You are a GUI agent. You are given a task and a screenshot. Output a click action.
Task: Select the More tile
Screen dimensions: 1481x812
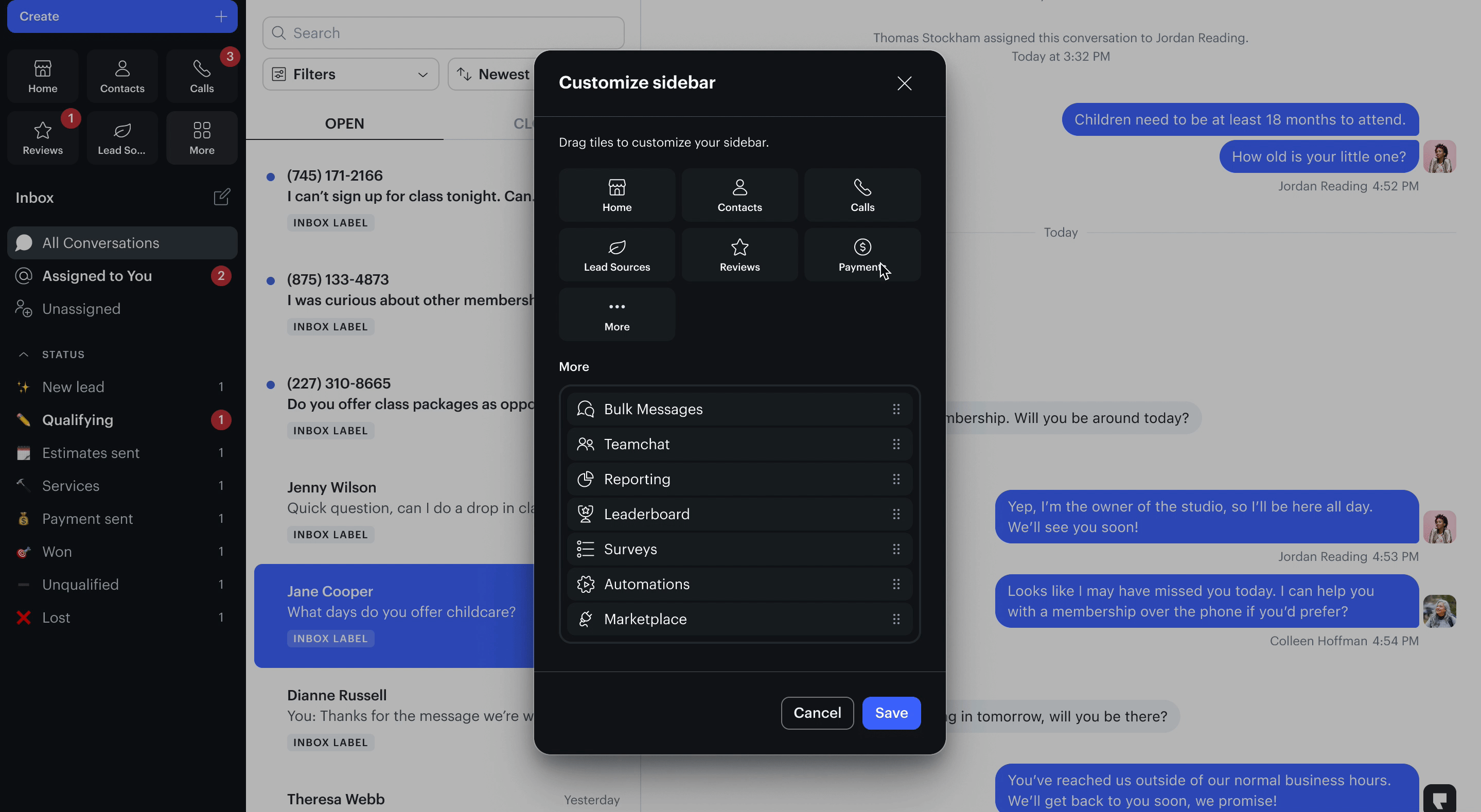[x=616, y=314]
